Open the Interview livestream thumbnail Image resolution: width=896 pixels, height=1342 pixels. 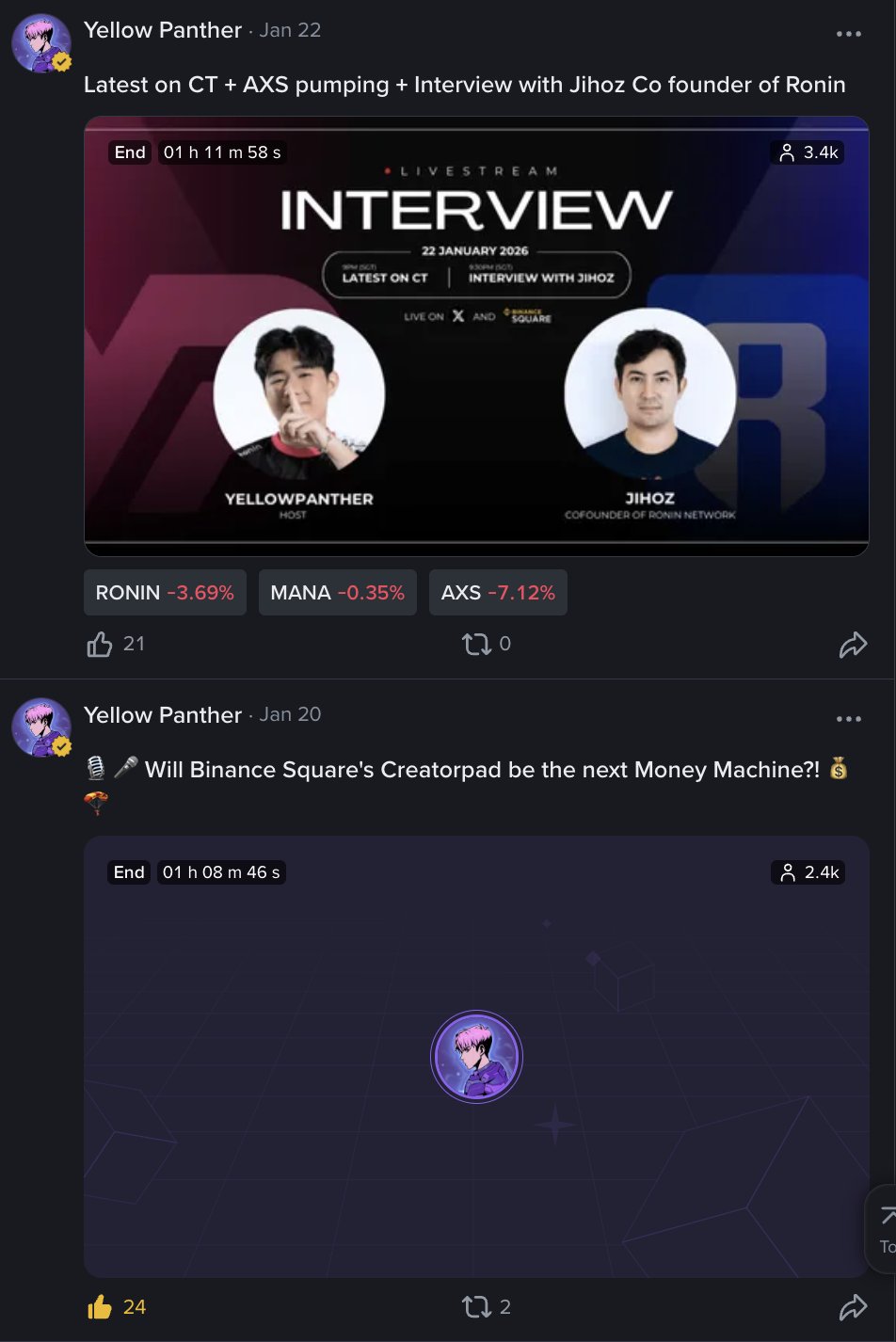click(476, 337)
